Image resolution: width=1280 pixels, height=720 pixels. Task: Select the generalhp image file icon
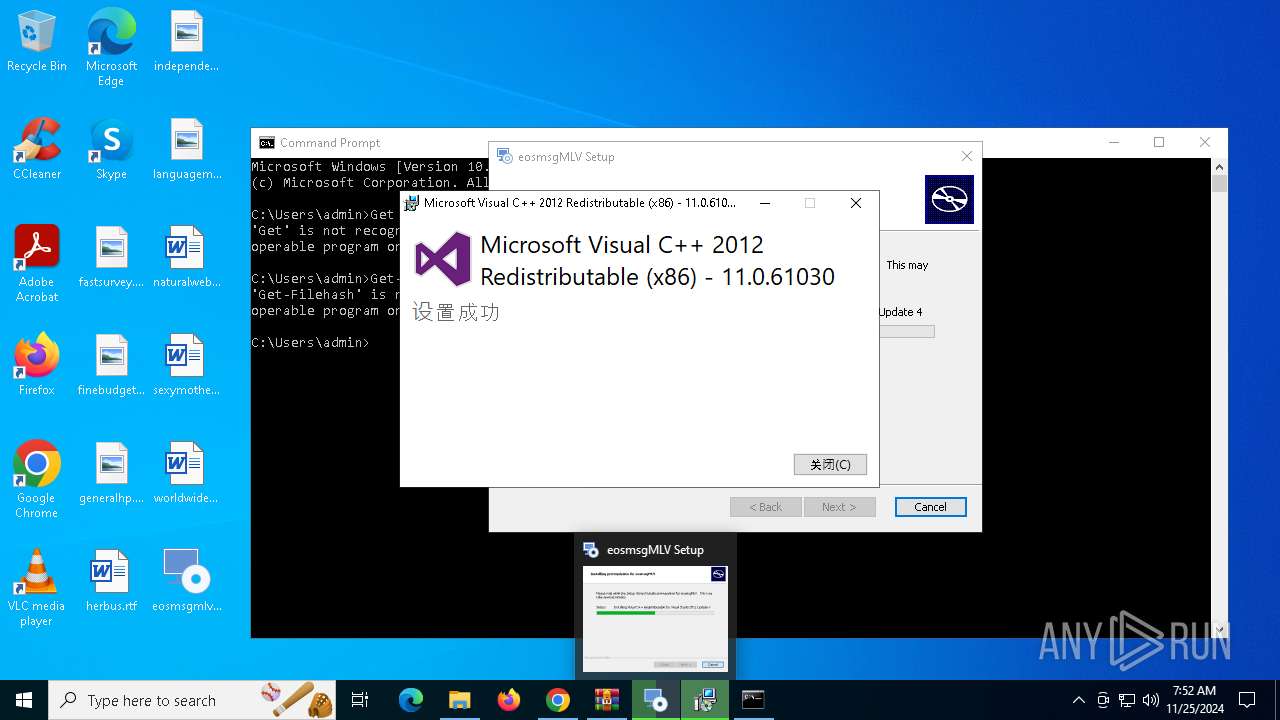(111, 473)
